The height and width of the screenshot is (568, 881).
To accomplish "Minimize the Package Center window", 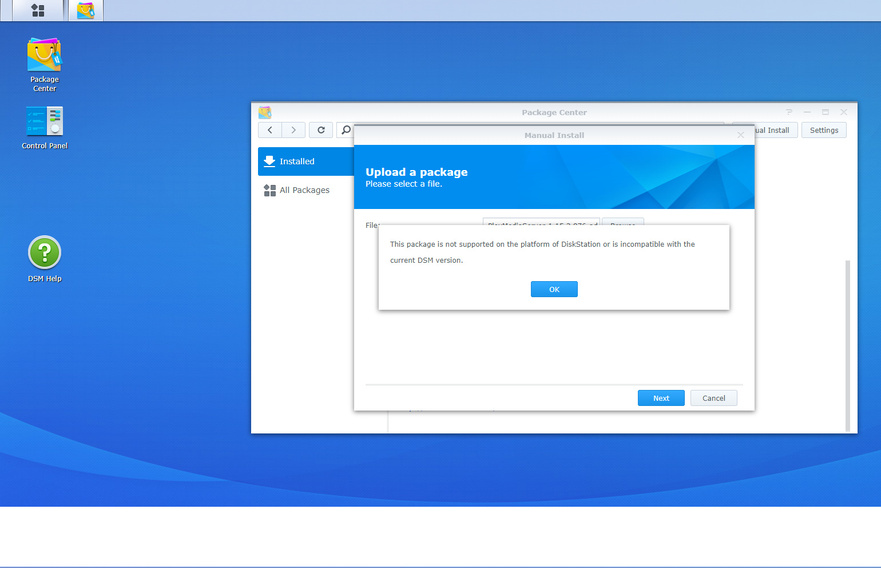I will 807,112.
